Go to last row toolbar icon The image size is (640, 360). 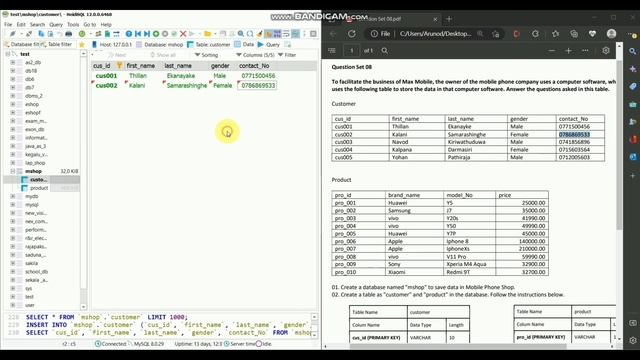[147, 34]
